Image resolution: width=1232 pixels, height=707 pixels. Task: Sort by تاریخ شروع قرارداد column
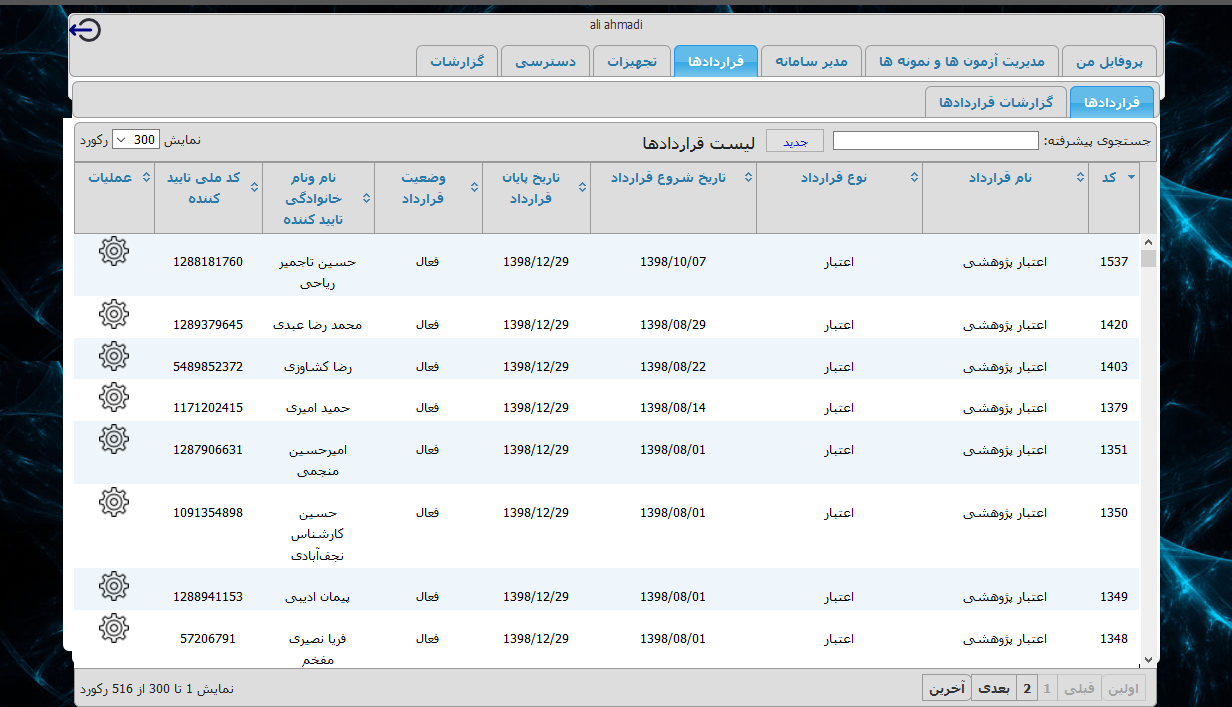click(x=672, y=177)
